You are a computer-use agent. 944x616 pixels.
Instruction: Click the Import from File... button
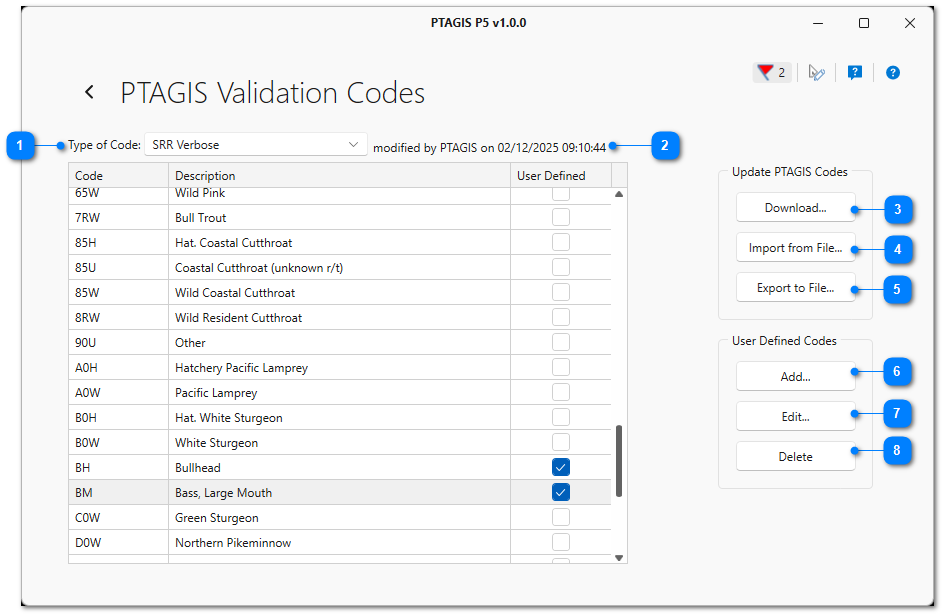[x=795, y=248]
